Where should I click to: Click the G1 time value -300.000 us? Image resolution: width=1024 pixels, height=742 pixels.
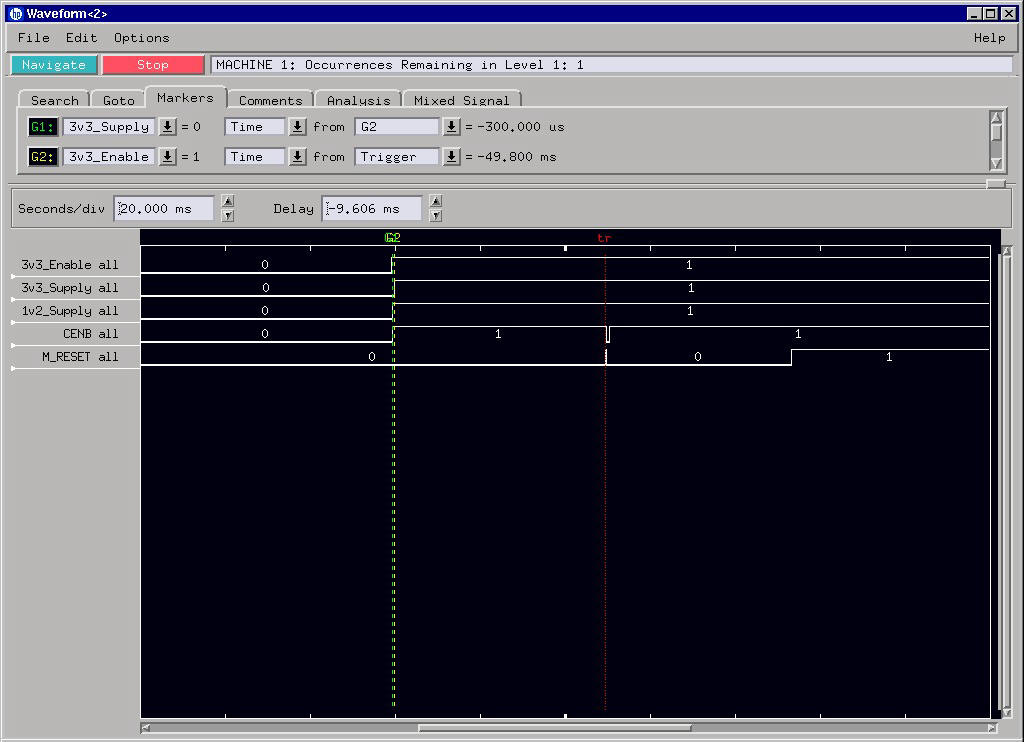coord(521,127)
